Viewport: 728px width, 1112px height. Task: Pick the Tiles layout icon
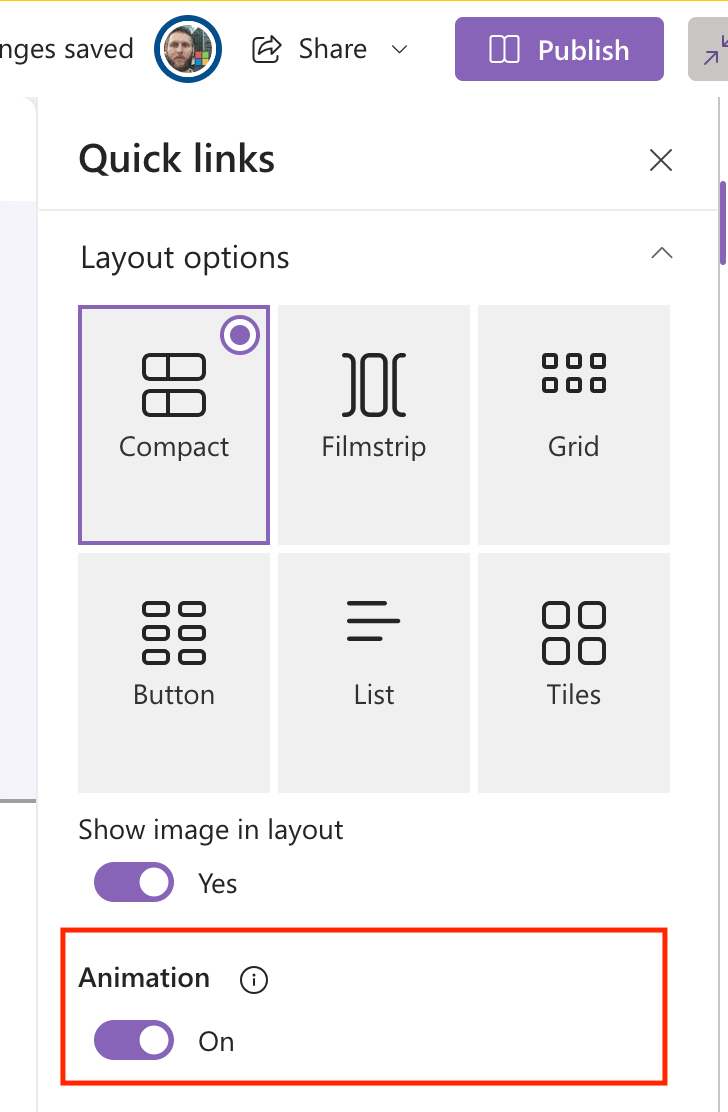573,633
